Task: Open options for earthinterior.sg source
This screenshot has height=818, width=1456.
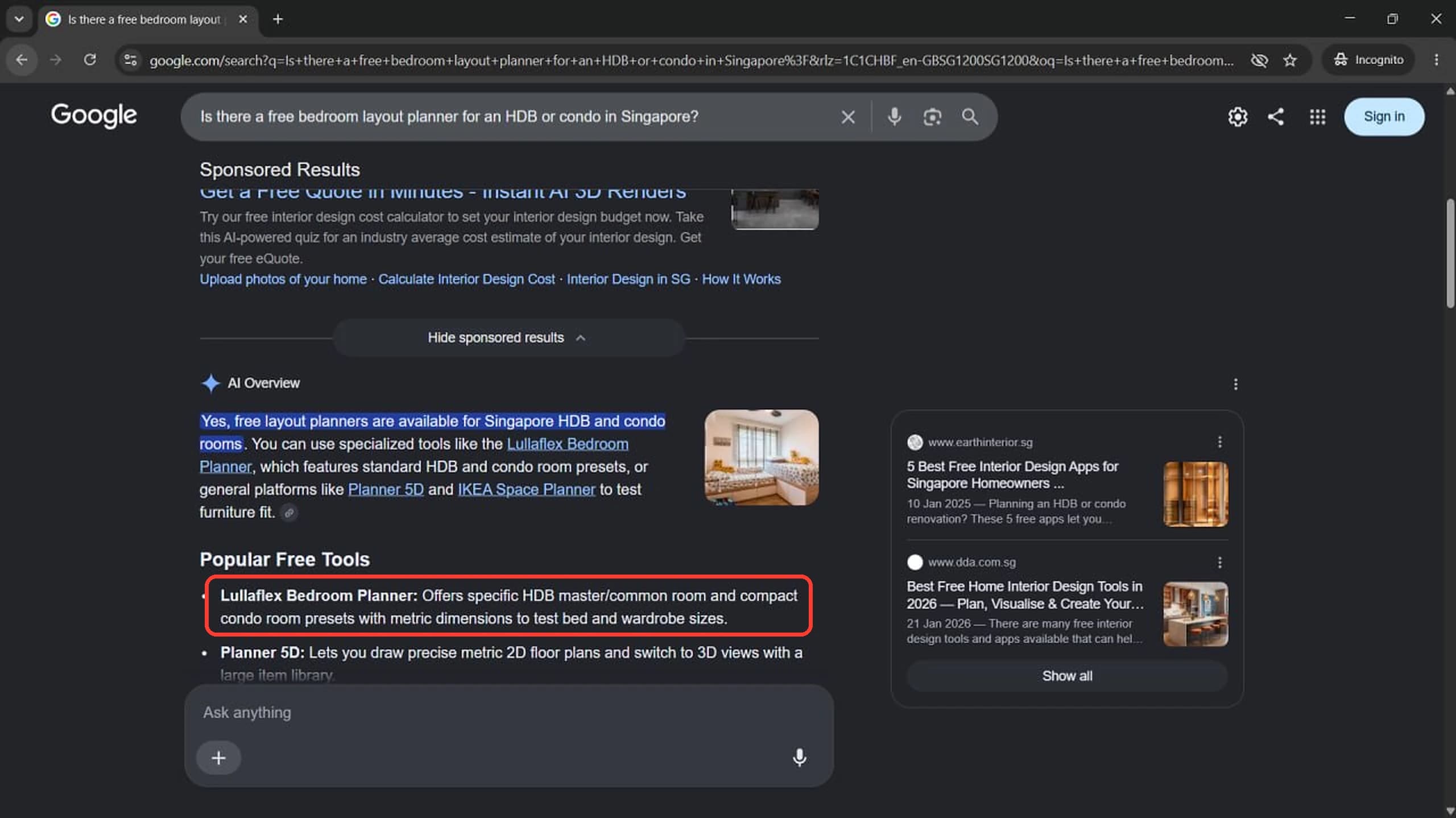Action: [1219, 442]
